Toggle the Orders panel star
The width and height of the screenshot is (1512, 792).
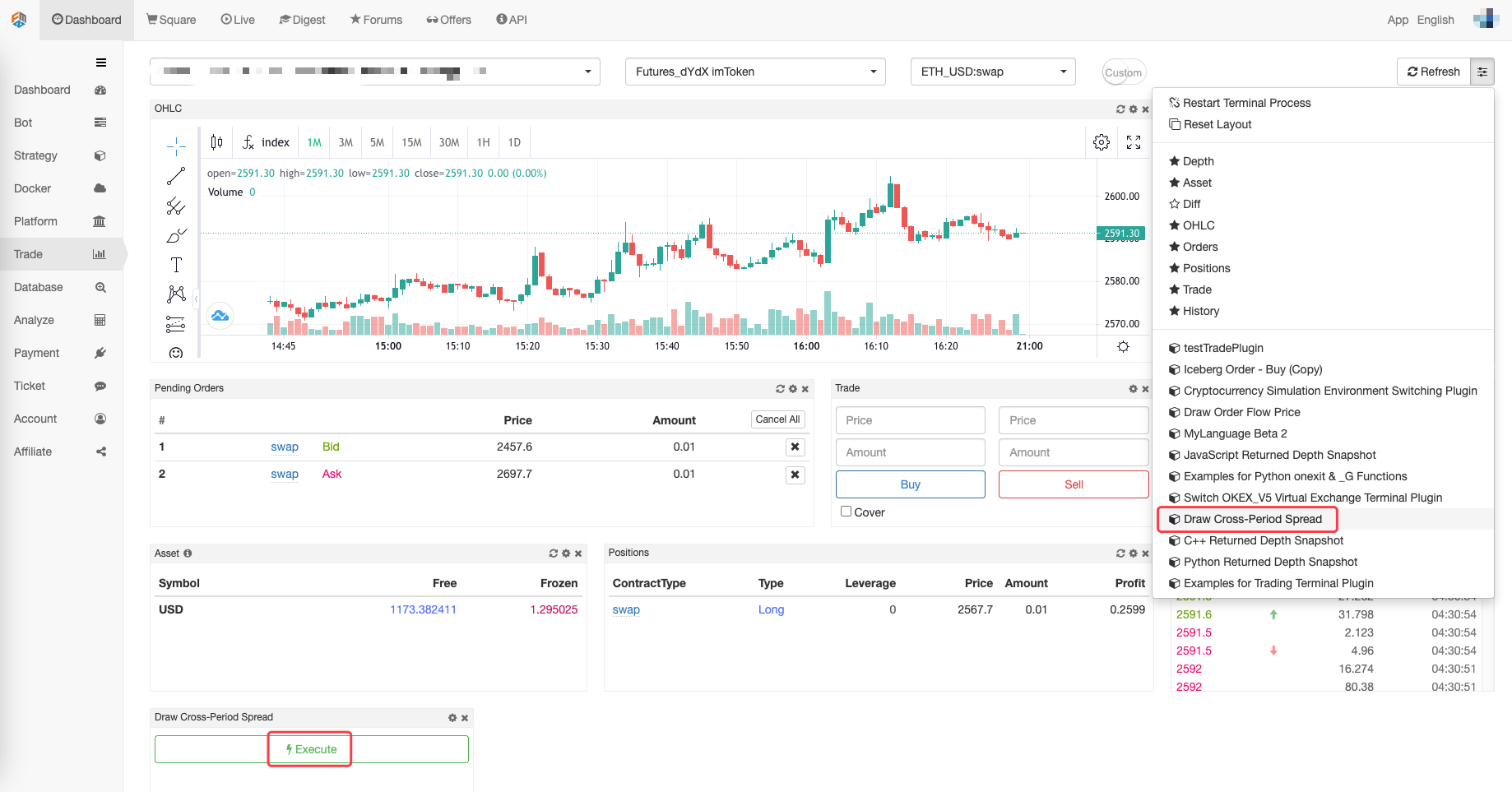click(1175, 247)
